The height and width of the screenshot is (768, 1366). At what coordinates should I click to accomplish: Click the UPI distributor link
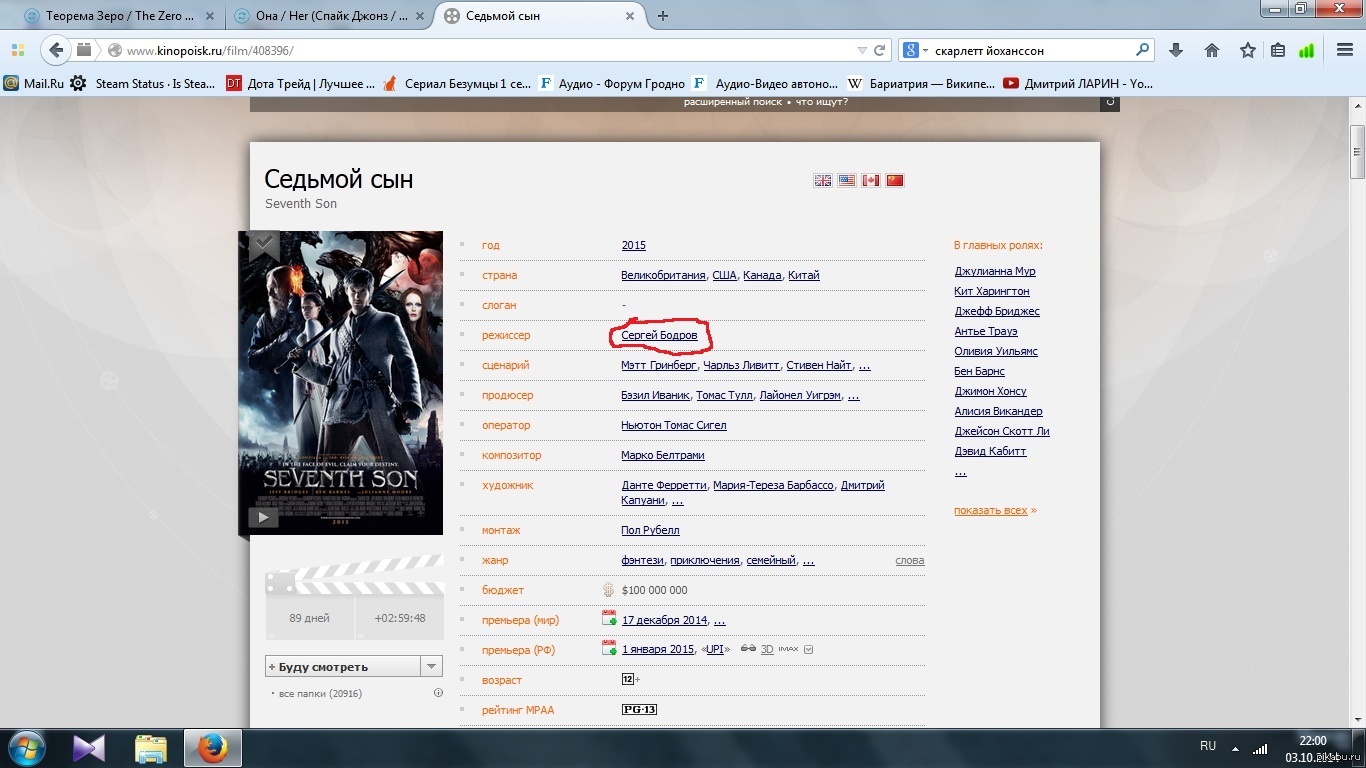tap(715, 649)
